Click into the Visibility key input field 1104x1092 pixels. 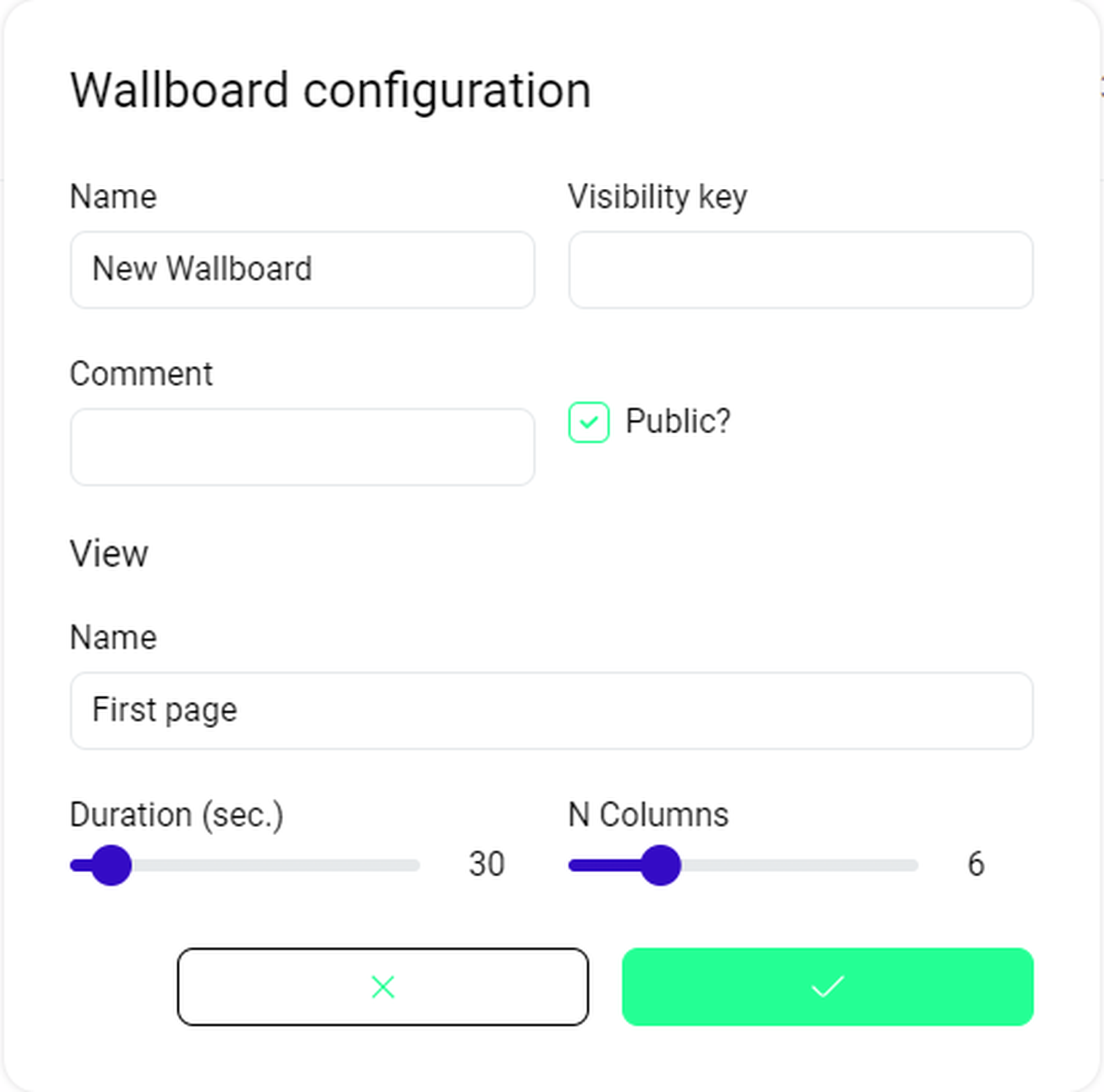point(800,270)
